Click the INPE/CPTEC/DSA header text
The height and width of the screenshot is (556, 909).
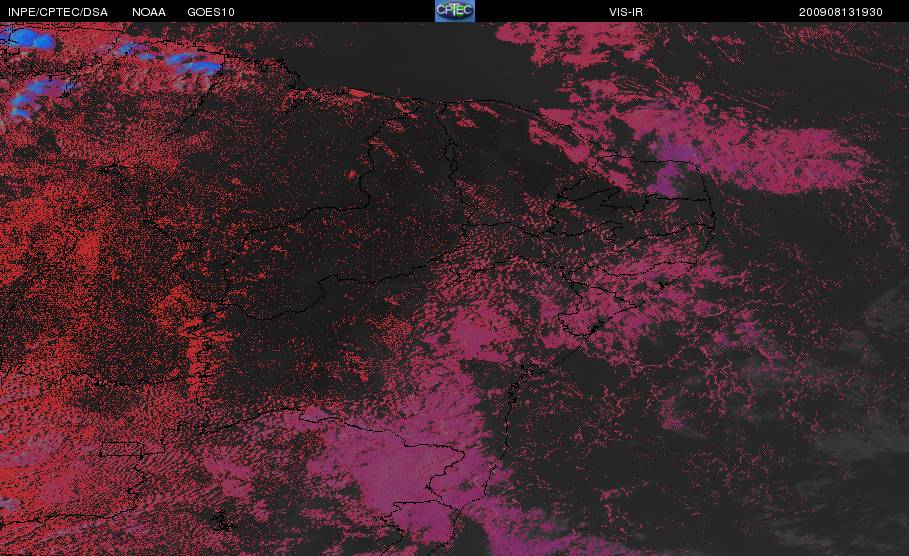click(58, 12)
